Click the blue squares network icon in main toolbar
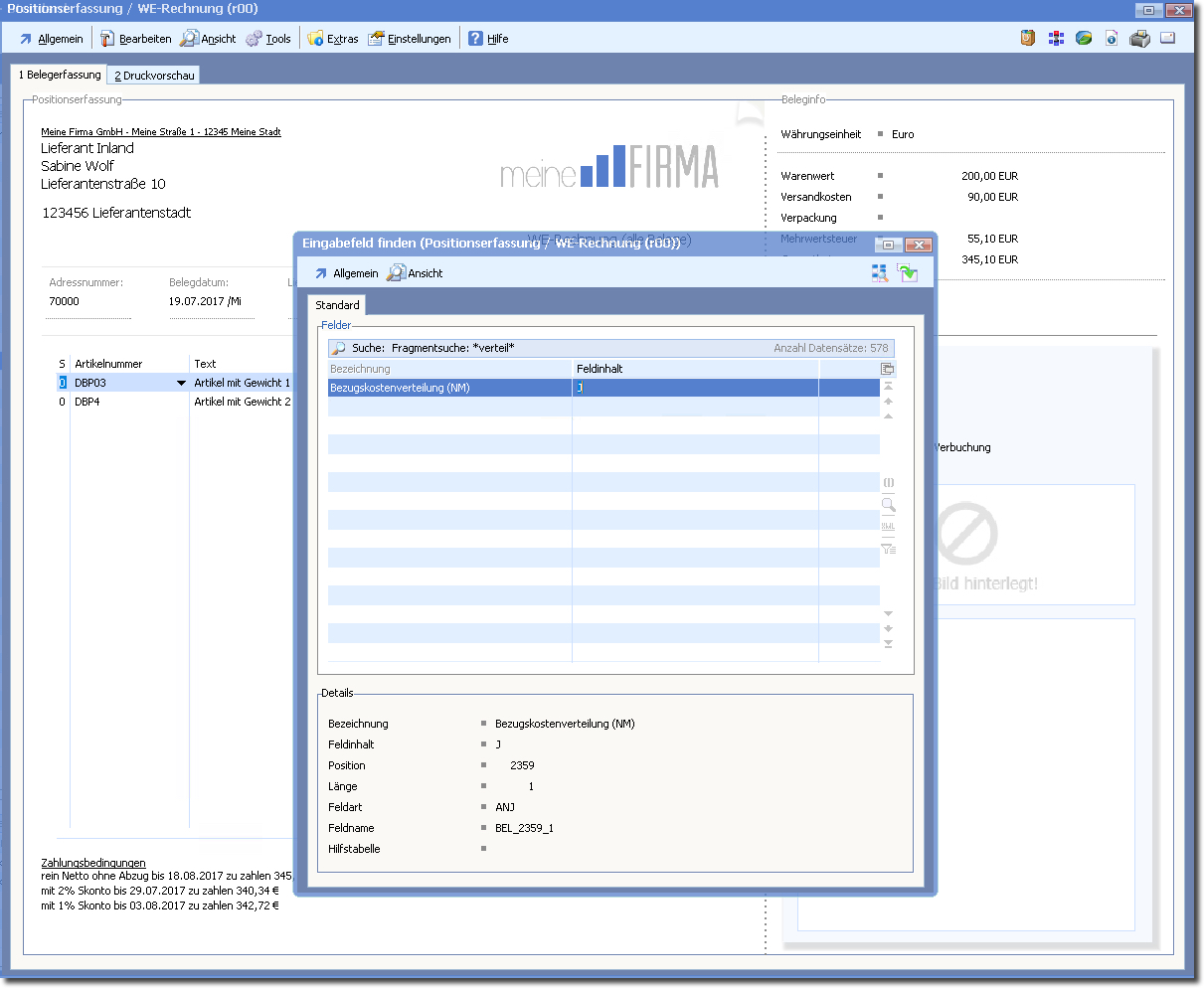The width and height of the screenshot is (1204, 988). [x=1056, y=39]
